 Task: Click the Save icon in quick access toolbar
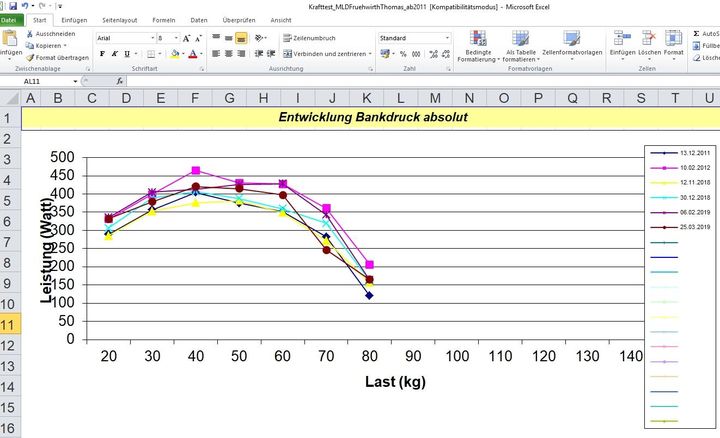(x=12, y=5)
